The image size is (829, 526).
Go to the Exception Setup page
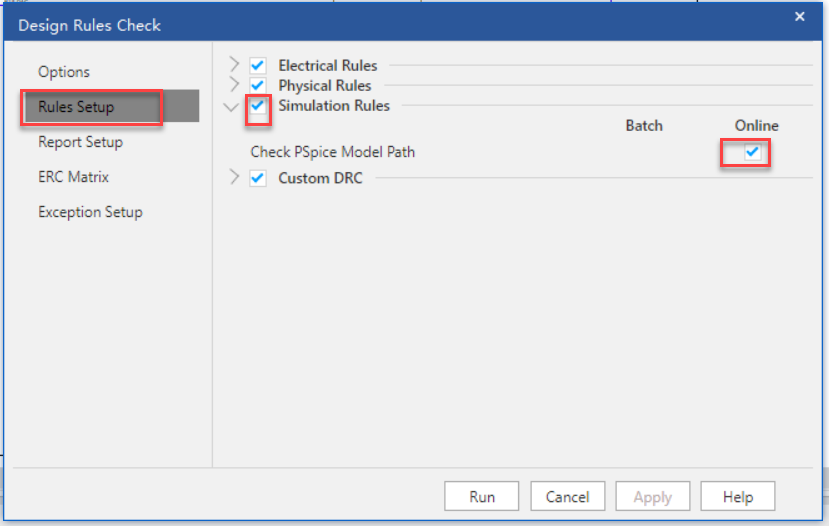[90, 212]
